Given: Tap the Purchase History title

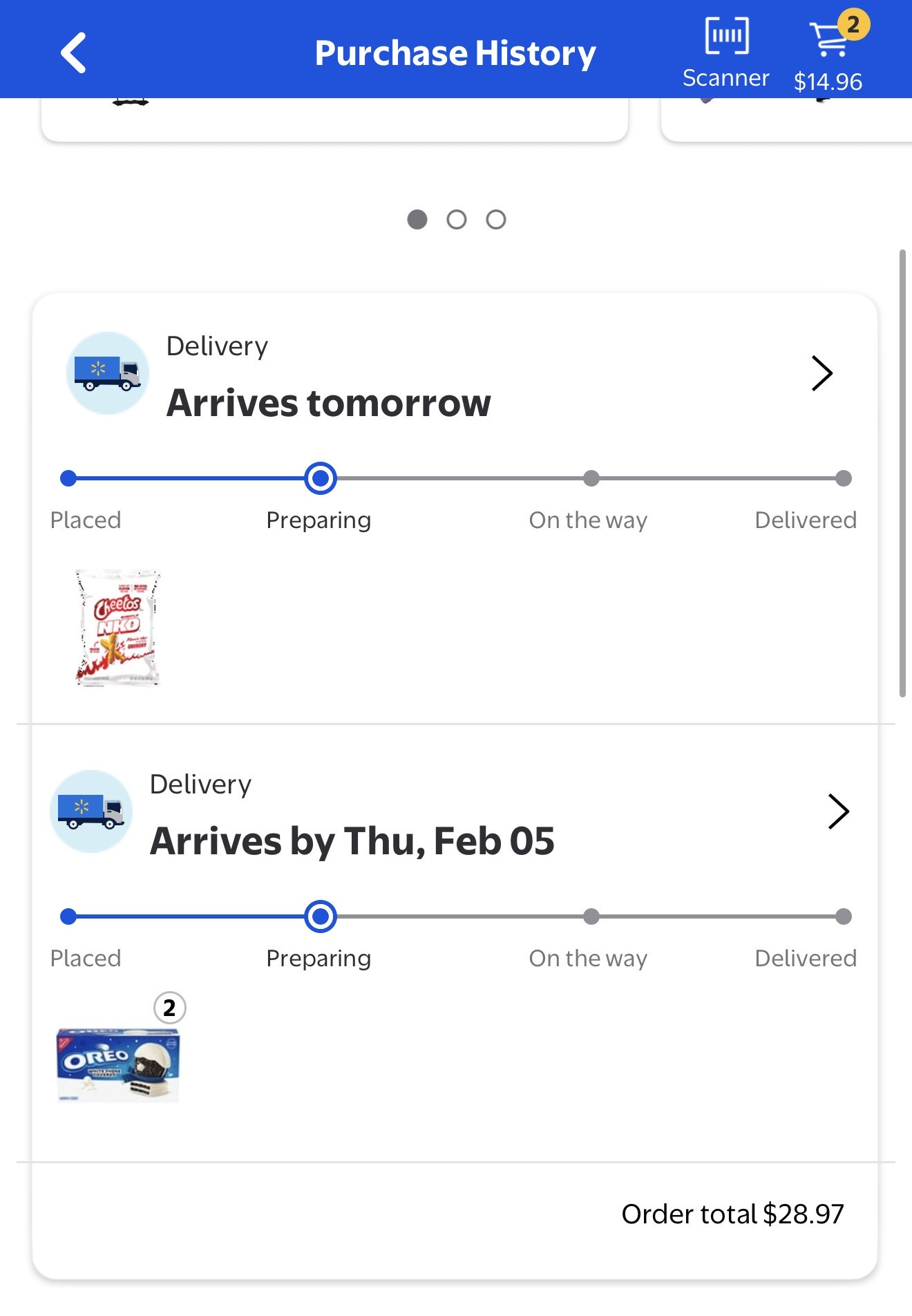Looking at the screenshot, I should pos(455,53).
